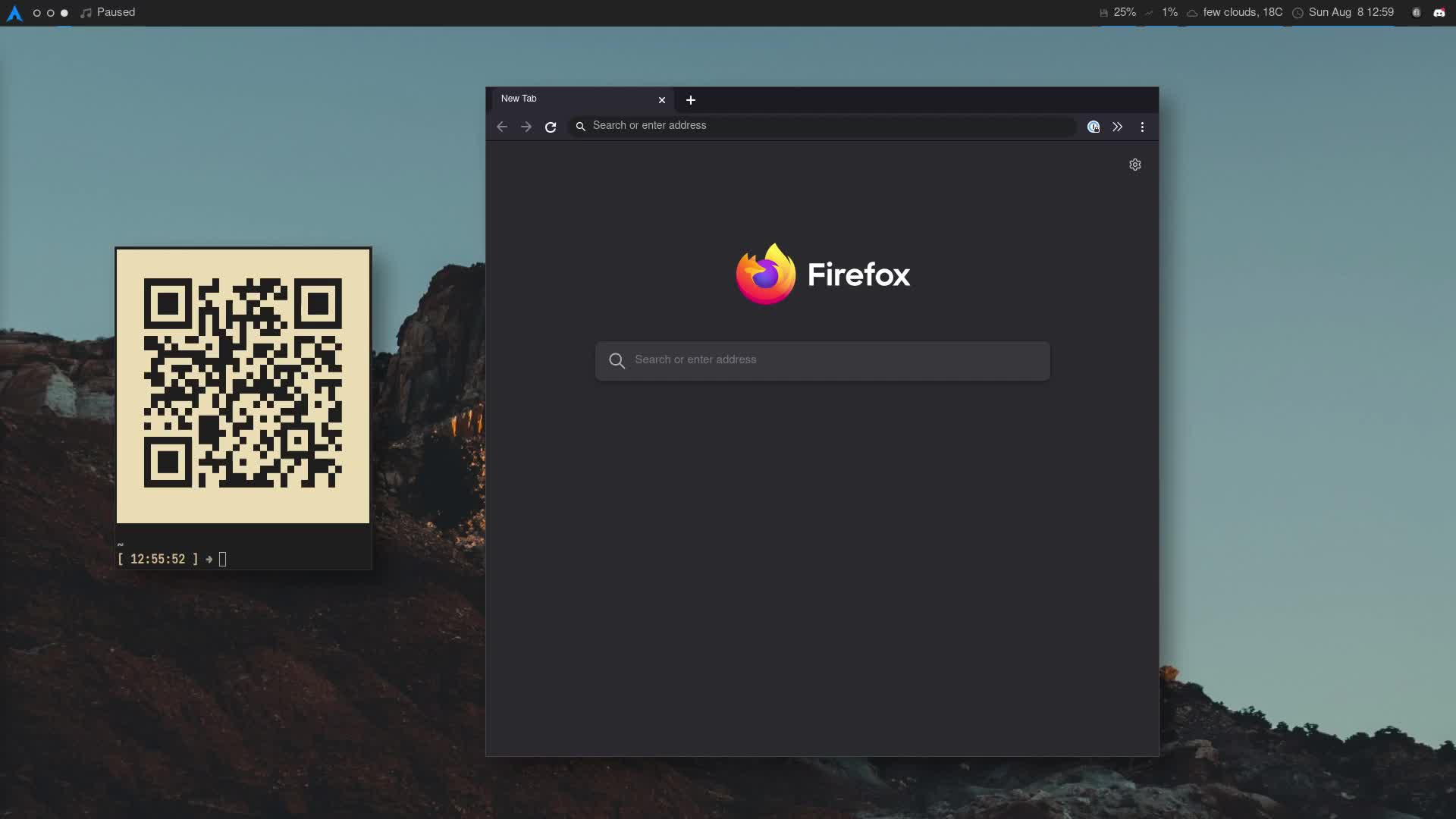Viewport: 1456px width, 819px height.
Task: Focus the center Search or enter address box
Action: (823, 361)
